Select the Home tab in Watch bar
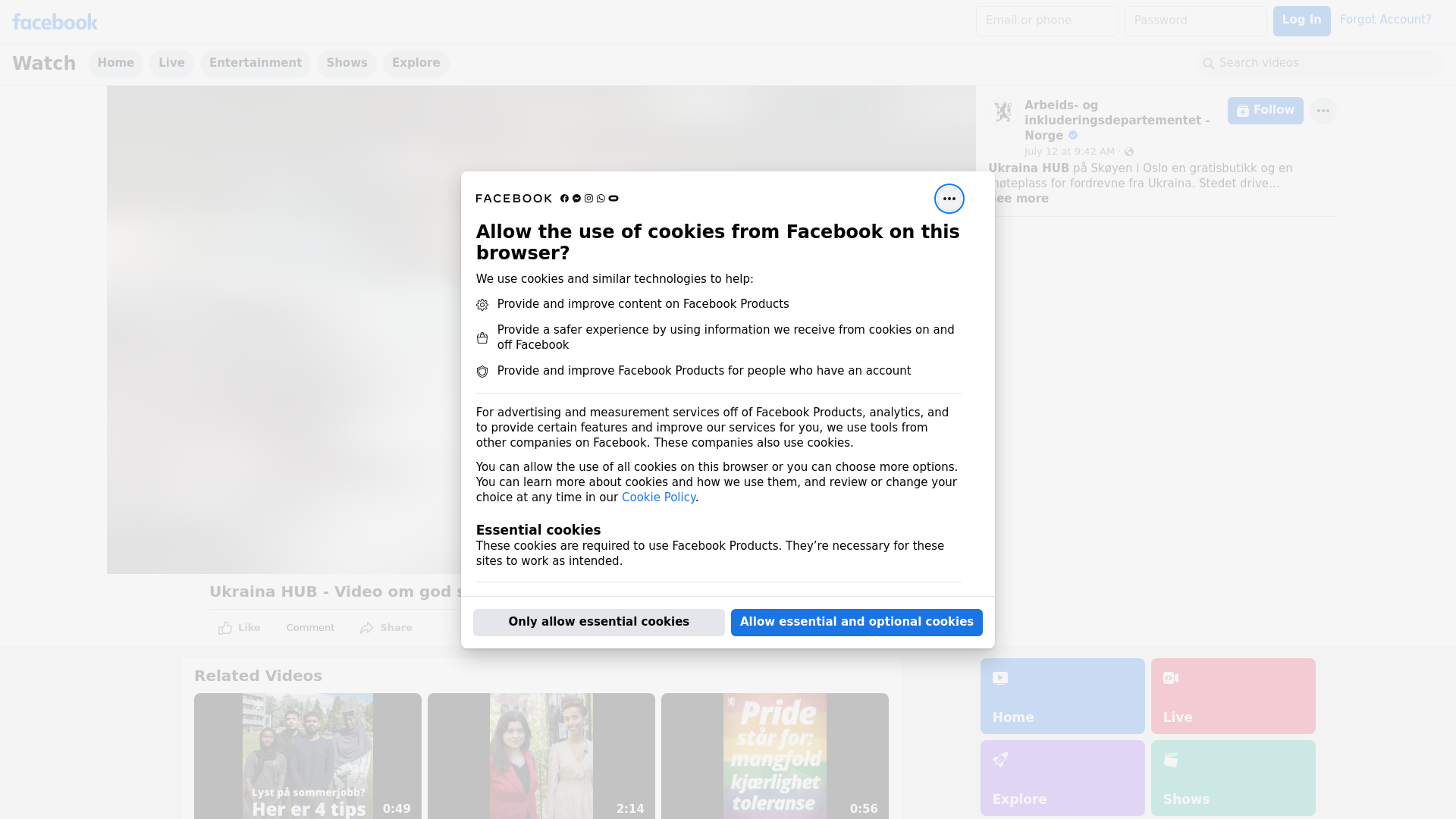This screenshot has height=819, width=1456. click(x=115, y=63)
